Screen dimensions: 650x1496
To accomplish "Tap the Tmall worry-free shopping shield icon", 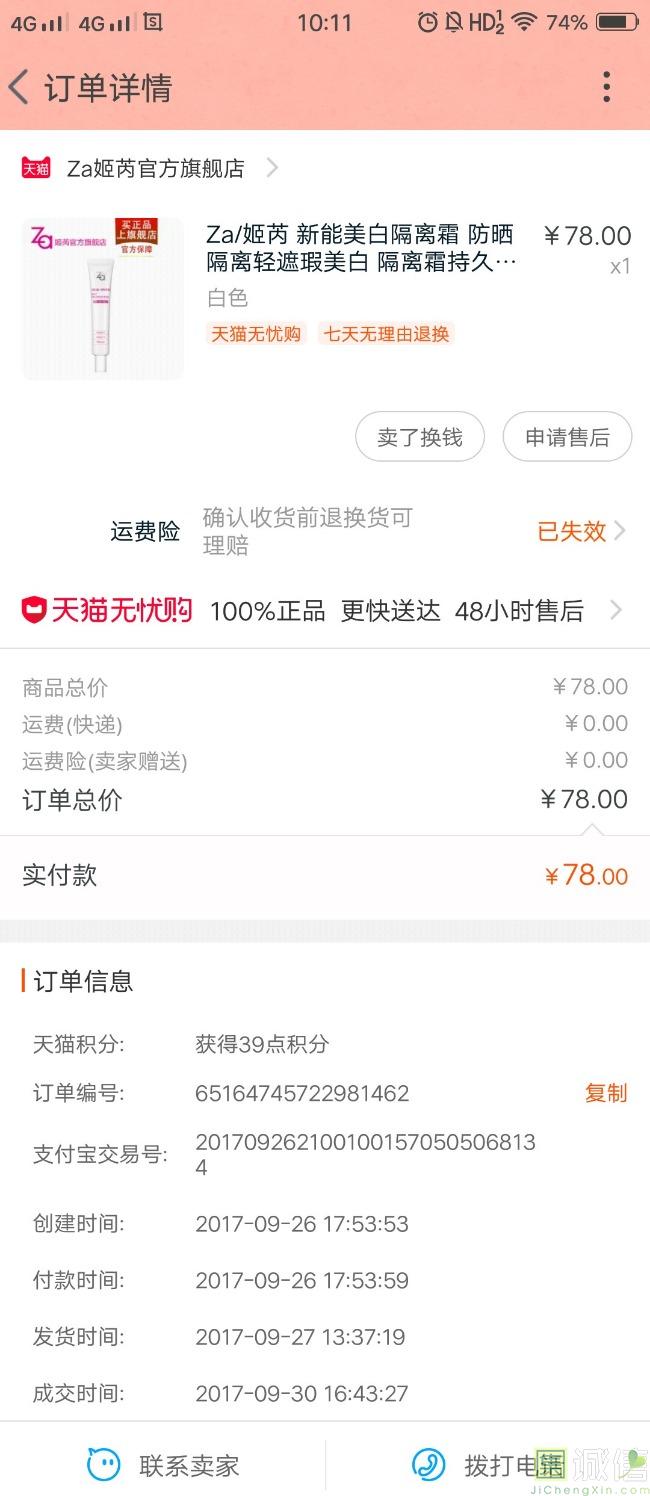I will pos(34,610).
